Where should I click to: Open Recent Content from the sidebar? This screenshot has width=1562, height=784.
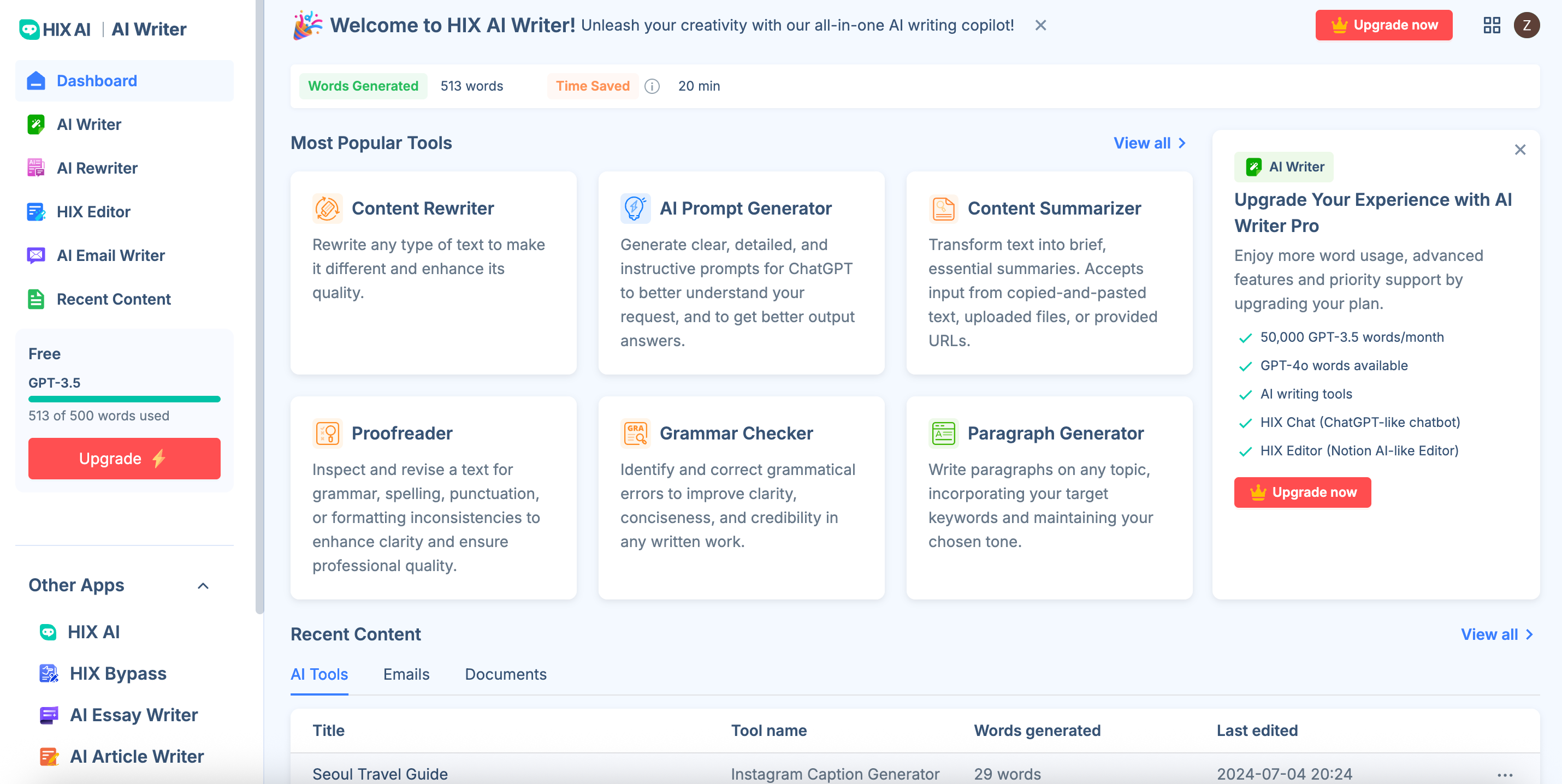point(125,299)
